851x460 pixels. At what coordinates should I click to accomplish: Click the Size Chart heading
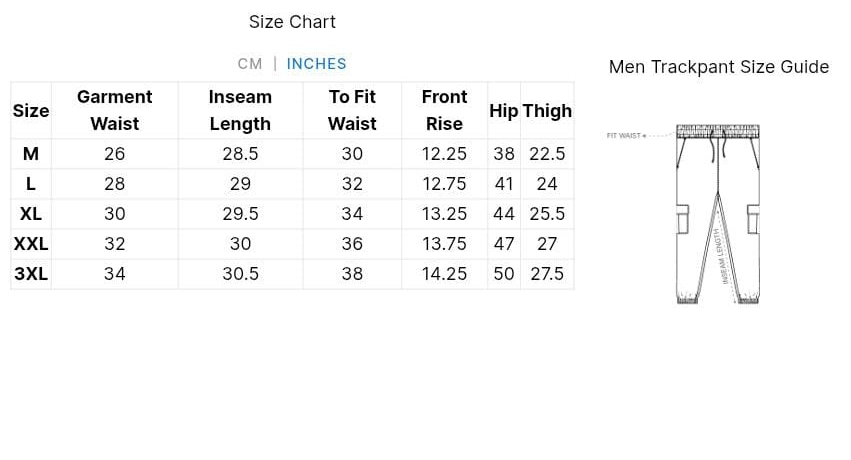pyautogui.click(x=292, y=22)
